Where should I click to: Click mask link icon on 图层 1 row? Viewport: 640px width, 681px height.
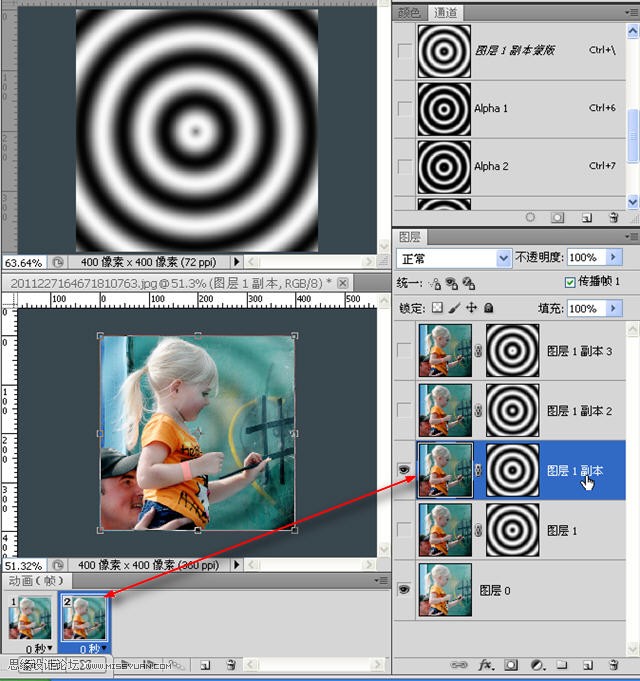pos(478,530)
